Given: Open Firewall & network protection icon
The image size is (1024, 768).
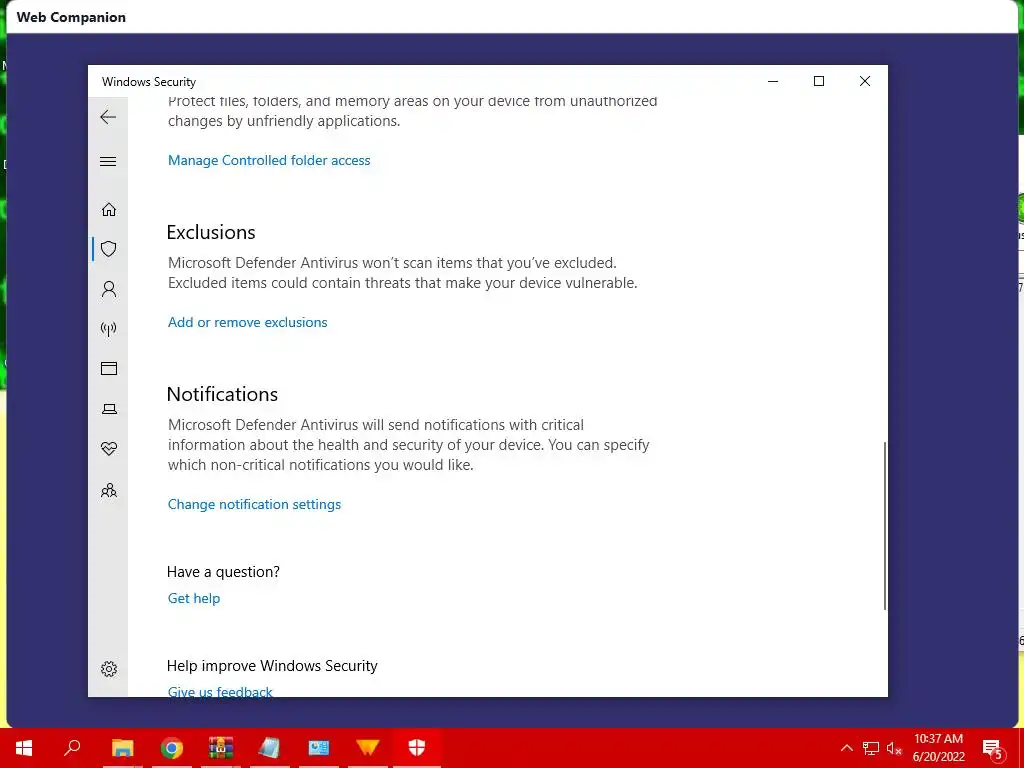Looking at the screenshot, I should (x=108, y=328).
